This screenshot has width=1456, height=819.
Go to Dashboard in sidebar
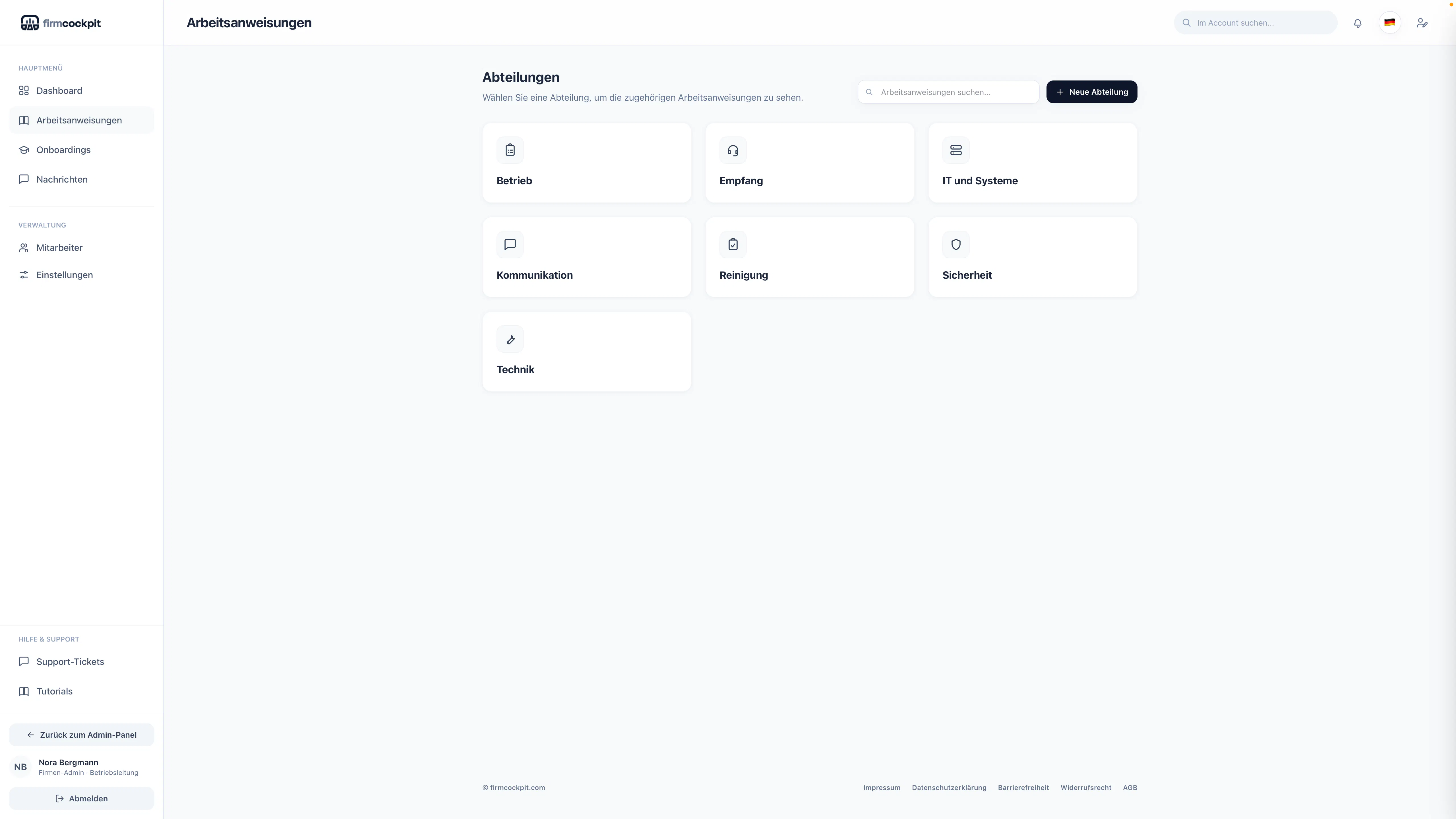click(81, 90)
